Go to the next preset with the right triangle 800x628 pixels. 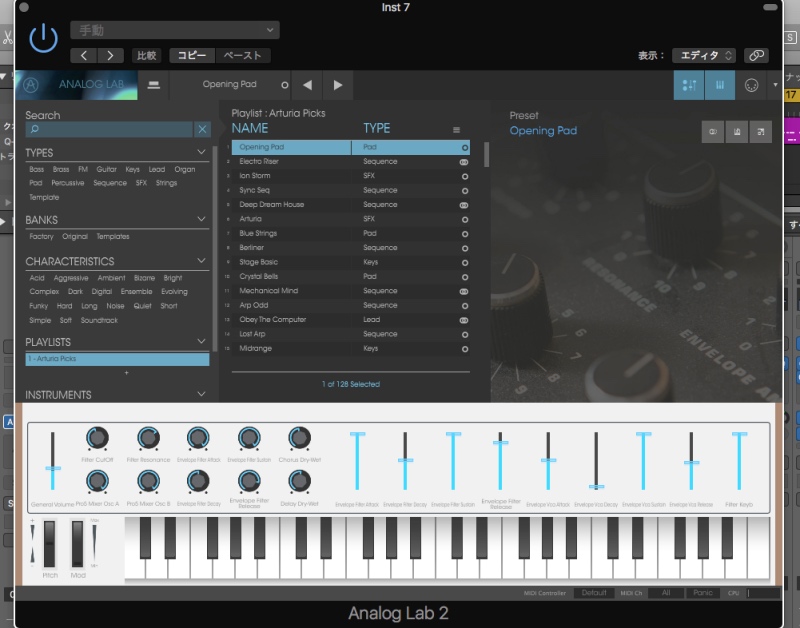pyautogui.click(x=338, y=85)
